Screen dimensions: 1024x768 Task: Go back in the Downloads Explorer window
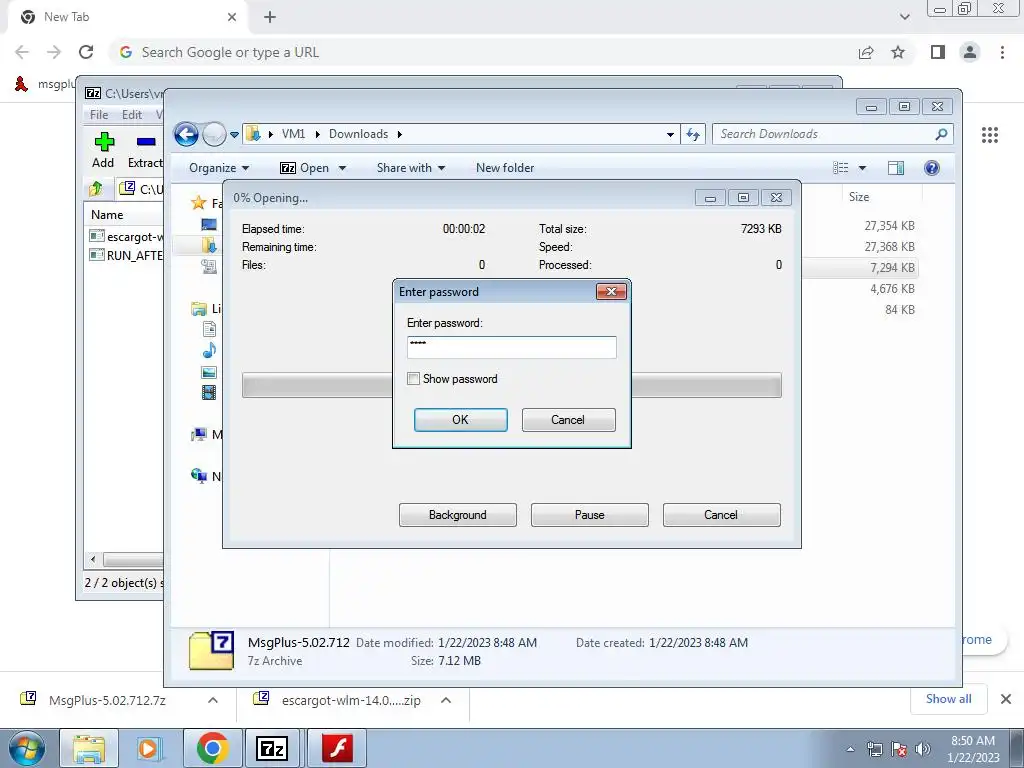(186, 135)
